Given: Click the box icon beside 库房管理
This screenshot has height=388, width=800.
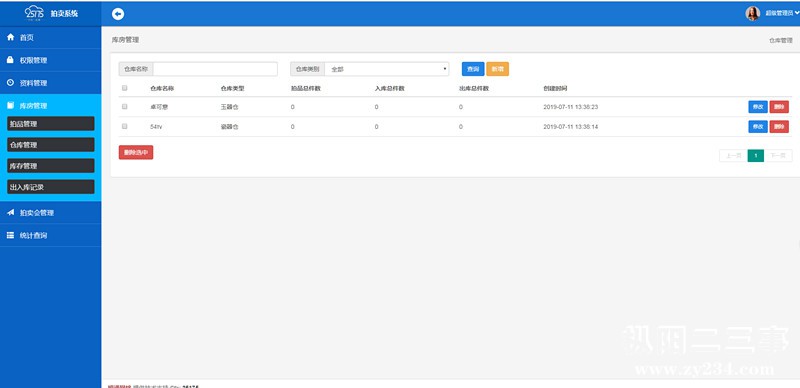Looking at the screenshot, I should 10,106.
